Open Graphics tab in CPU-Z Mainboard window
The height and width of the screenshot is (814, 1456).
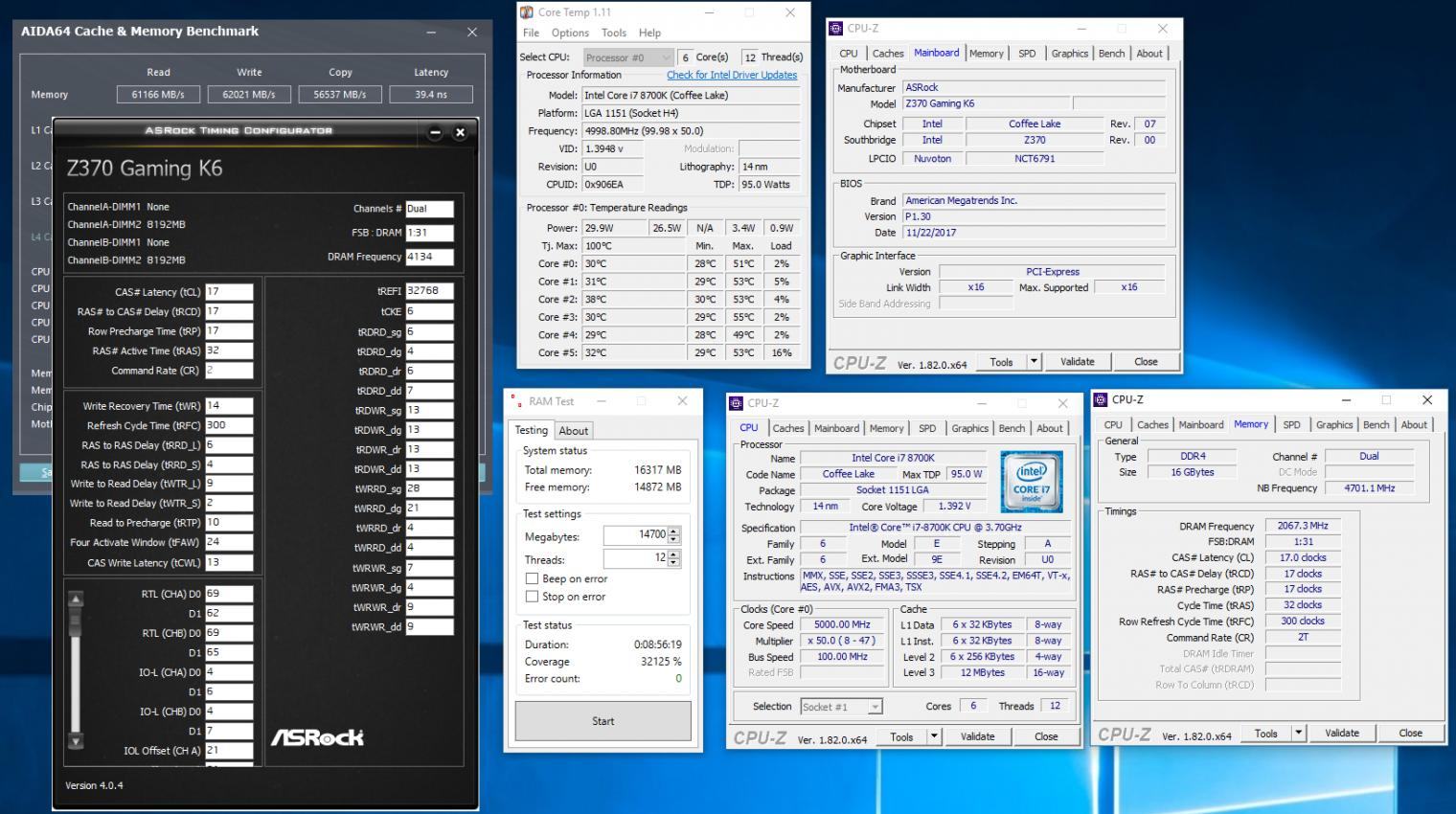click(x=1070, y=54)
